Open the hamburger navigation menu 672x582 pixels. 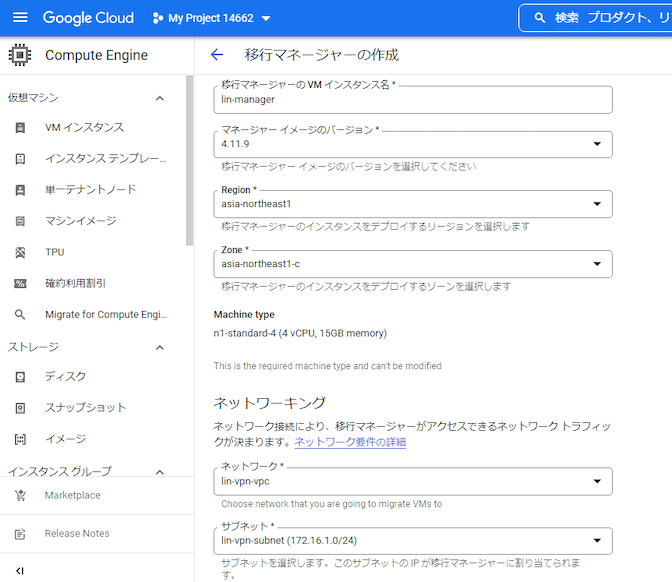pyautogui.click(x=20, y=18)
